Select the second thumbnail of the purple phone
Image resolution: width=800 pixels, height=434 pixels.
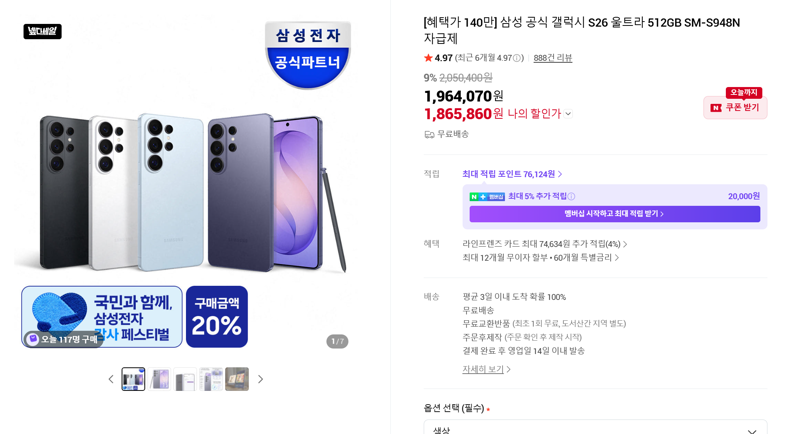(159, 379)
